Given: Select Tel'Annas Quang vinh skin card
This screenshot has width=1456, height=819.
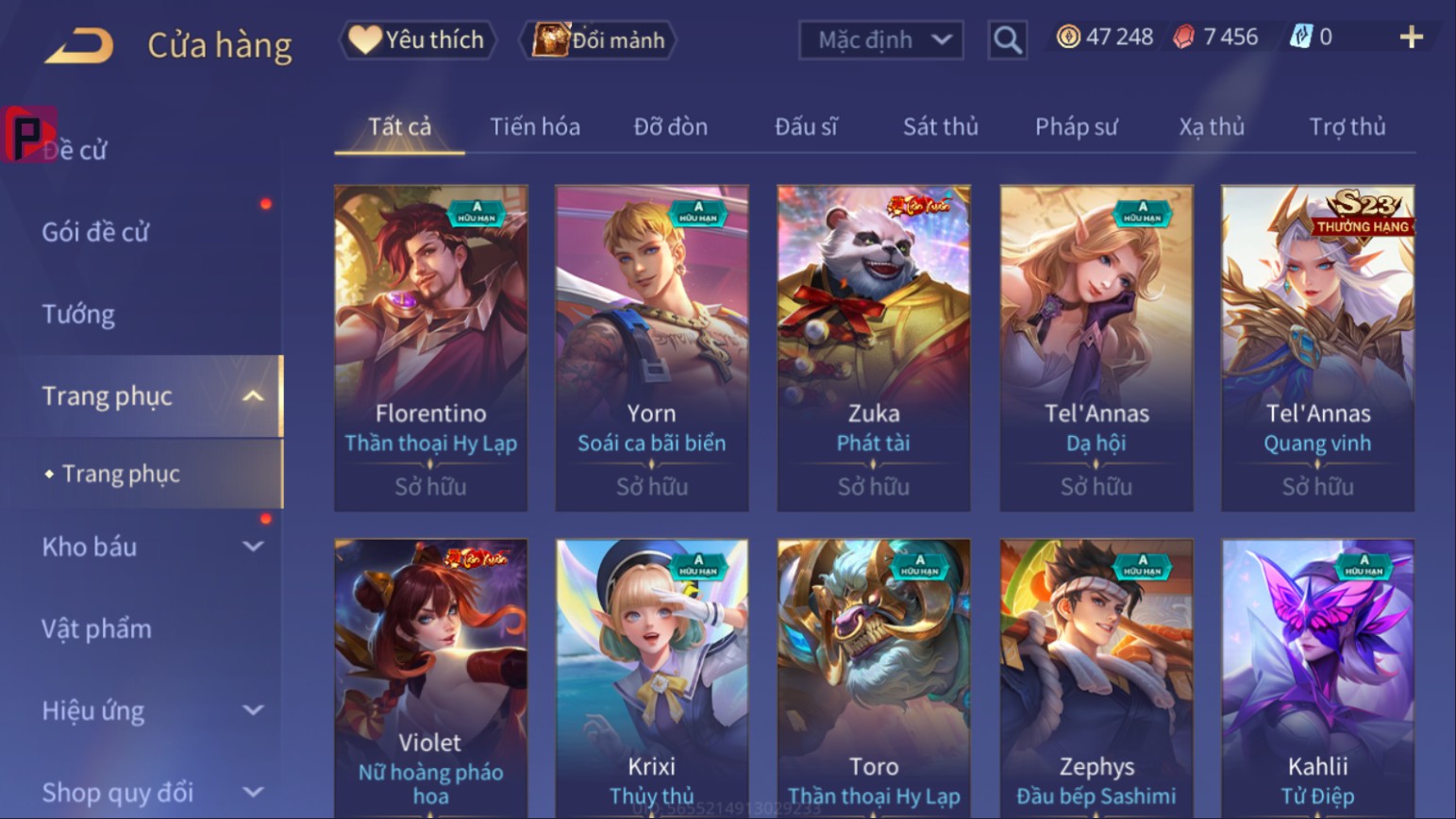Looking at the screenshot, I should click(1318, 348).
